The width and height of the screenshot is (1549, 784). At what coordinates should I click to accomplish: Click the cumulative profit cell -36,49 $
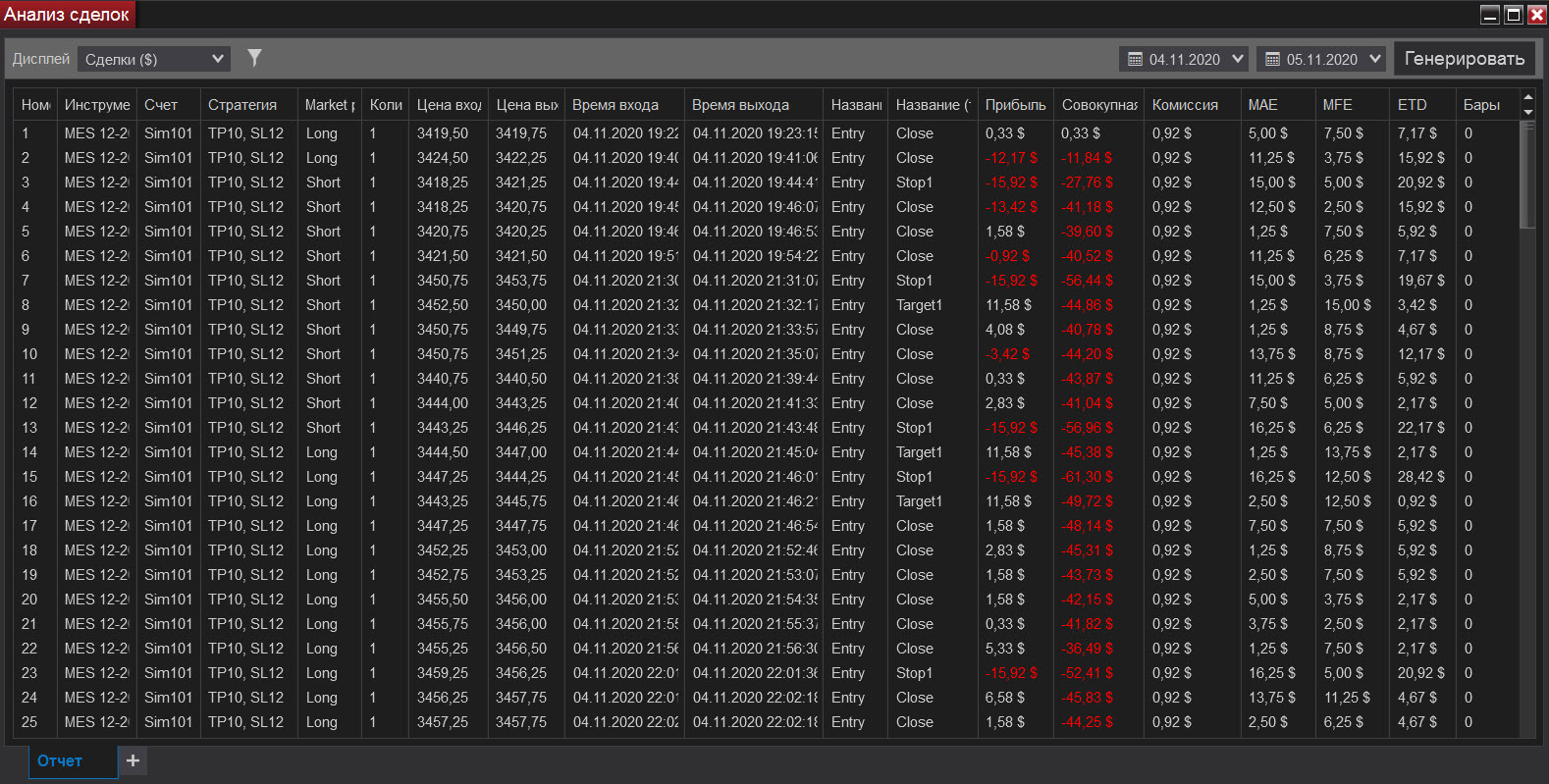tap(1088, 649)
